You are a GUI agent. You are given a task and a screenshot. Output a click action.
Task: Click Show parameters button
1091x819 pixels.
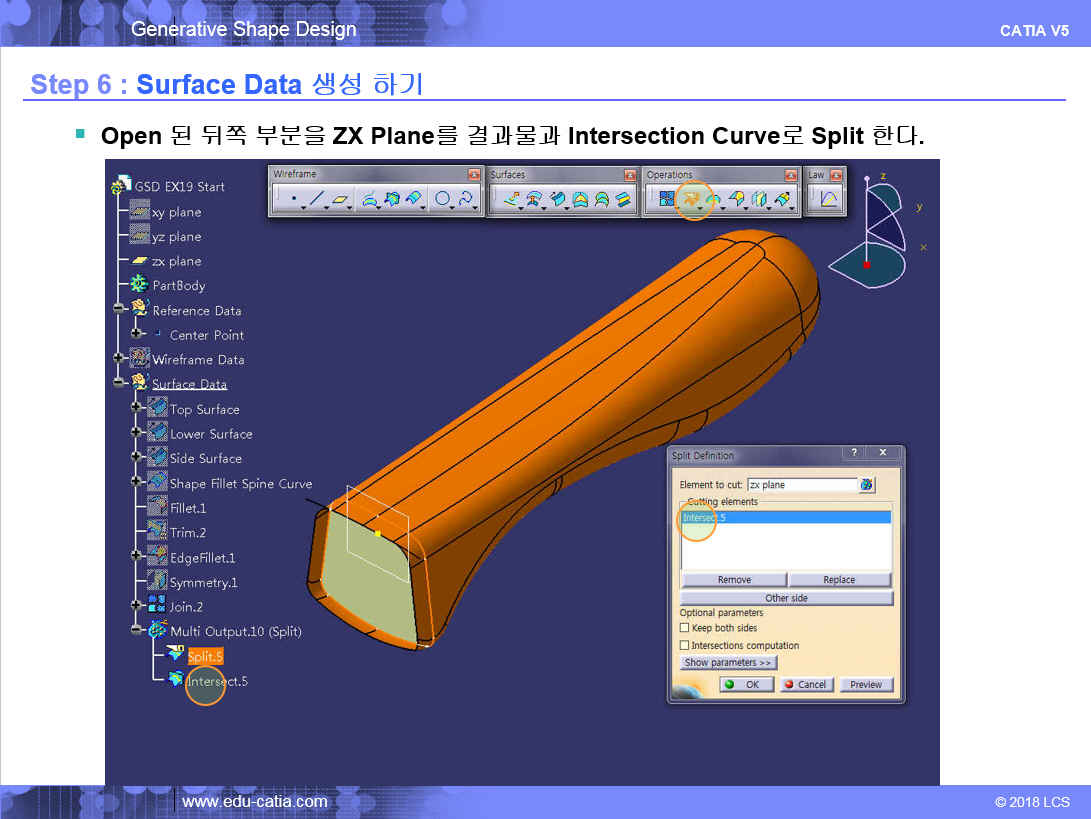point(728,663)
